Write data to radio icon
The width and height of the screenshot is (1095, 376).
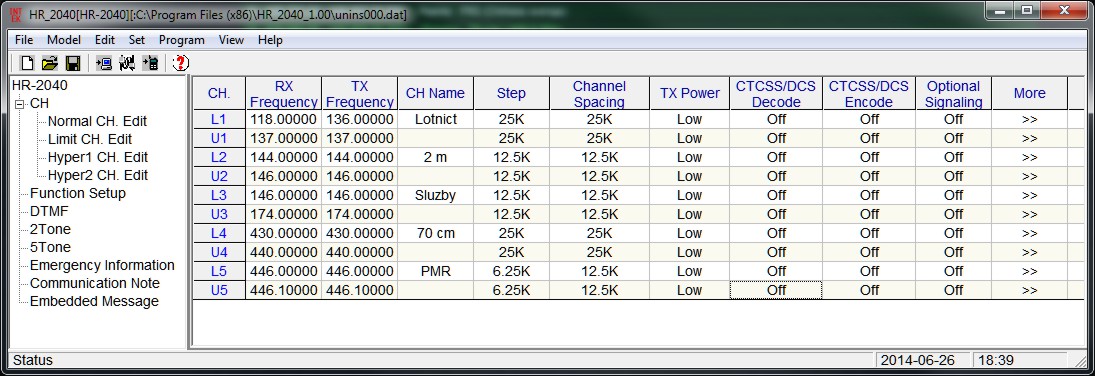pos(150,63)
